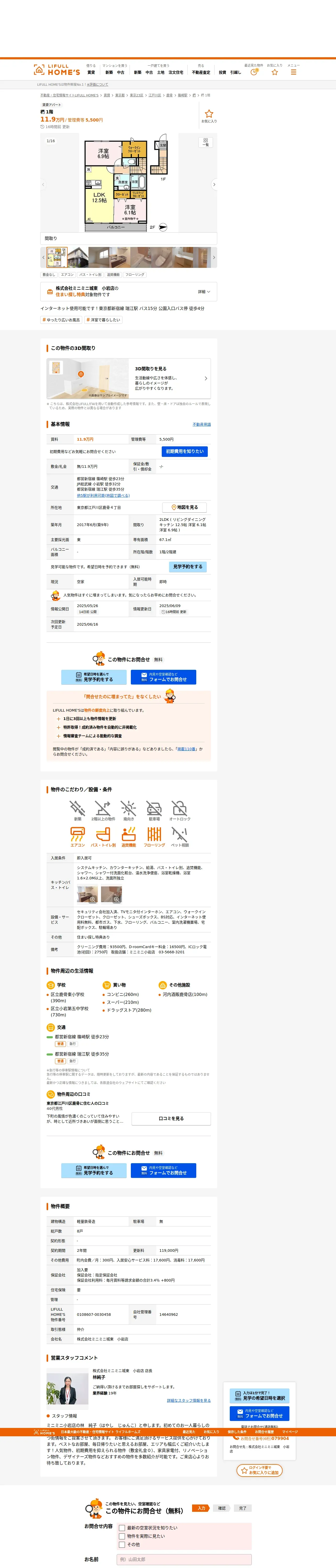The width and height of the screenshot is (336, 1568).
Task: Click the lower 見学予約をする calendar button
Action: point(94,1171)
